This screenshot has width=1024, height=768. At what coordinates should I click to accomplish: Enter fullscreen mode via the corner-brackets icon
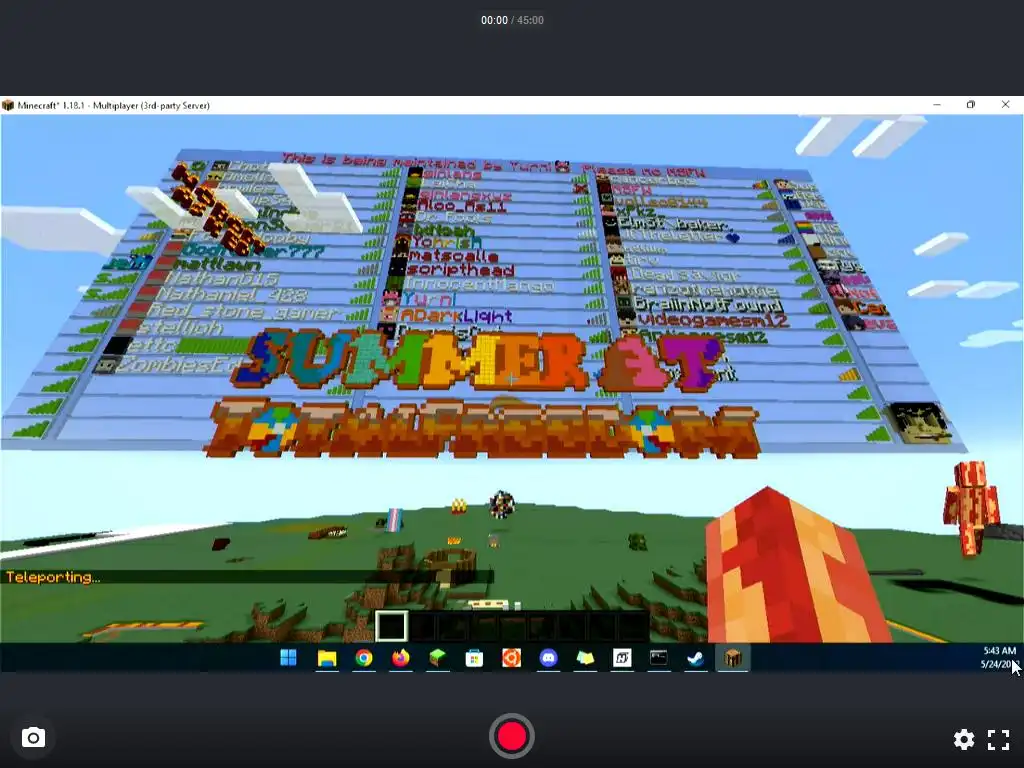click(998, 739)
